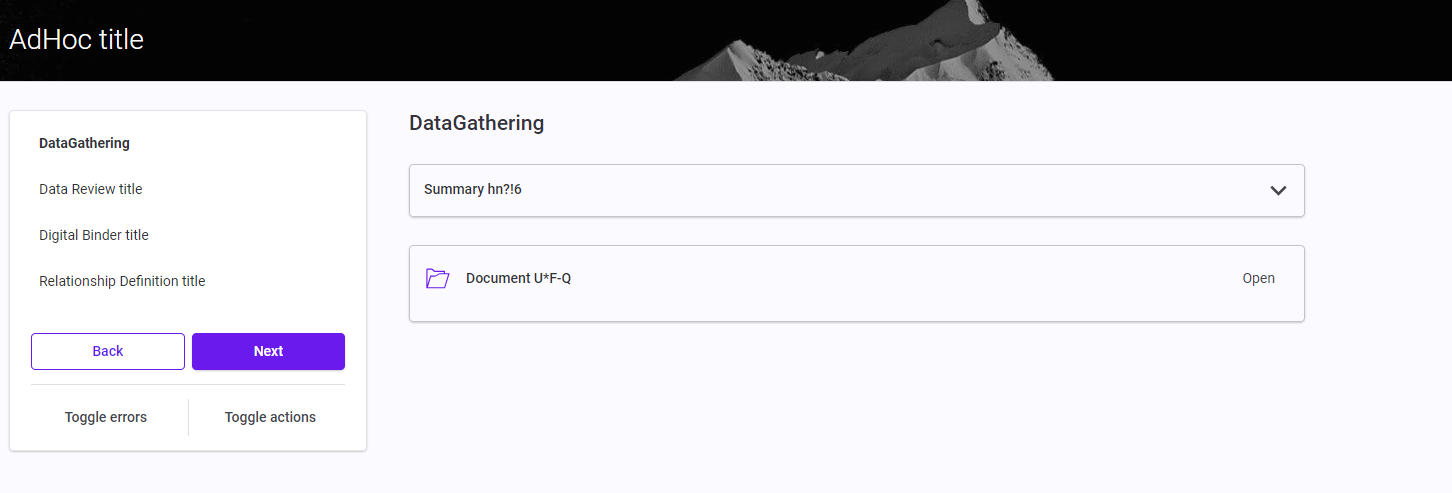Select the Document U*F-Q name text
The width and height of the screenshot is (1452, 493).
point(518,278)
